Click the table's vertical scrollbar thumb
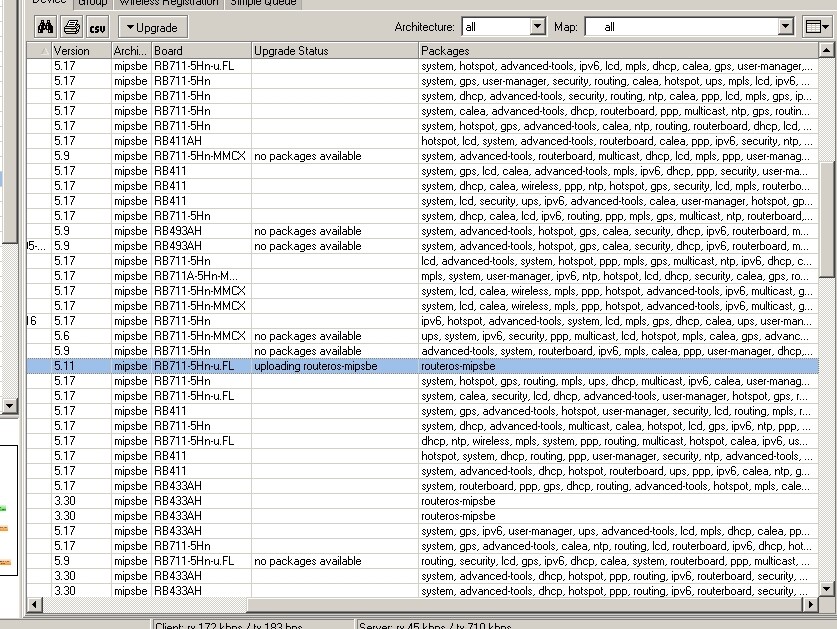837x629 pixels. [x=826, y=219]
